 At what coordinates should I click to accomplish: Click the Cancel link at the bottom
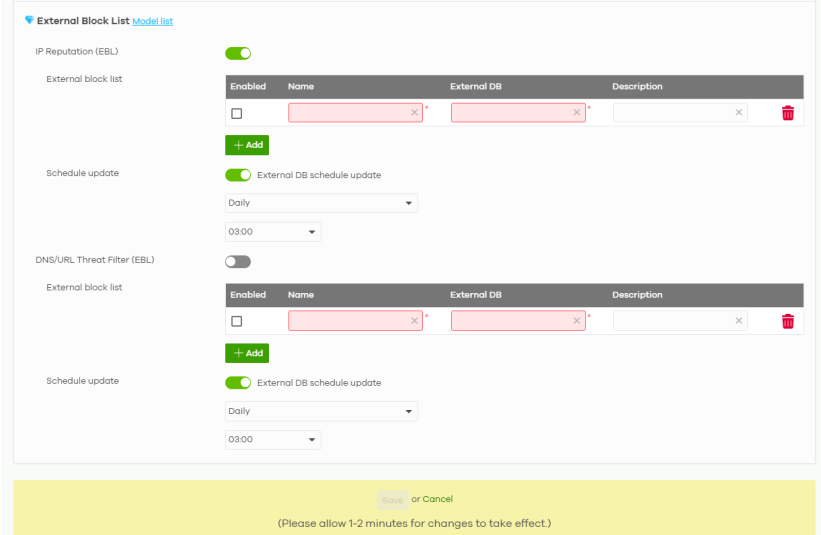[437, 499]
